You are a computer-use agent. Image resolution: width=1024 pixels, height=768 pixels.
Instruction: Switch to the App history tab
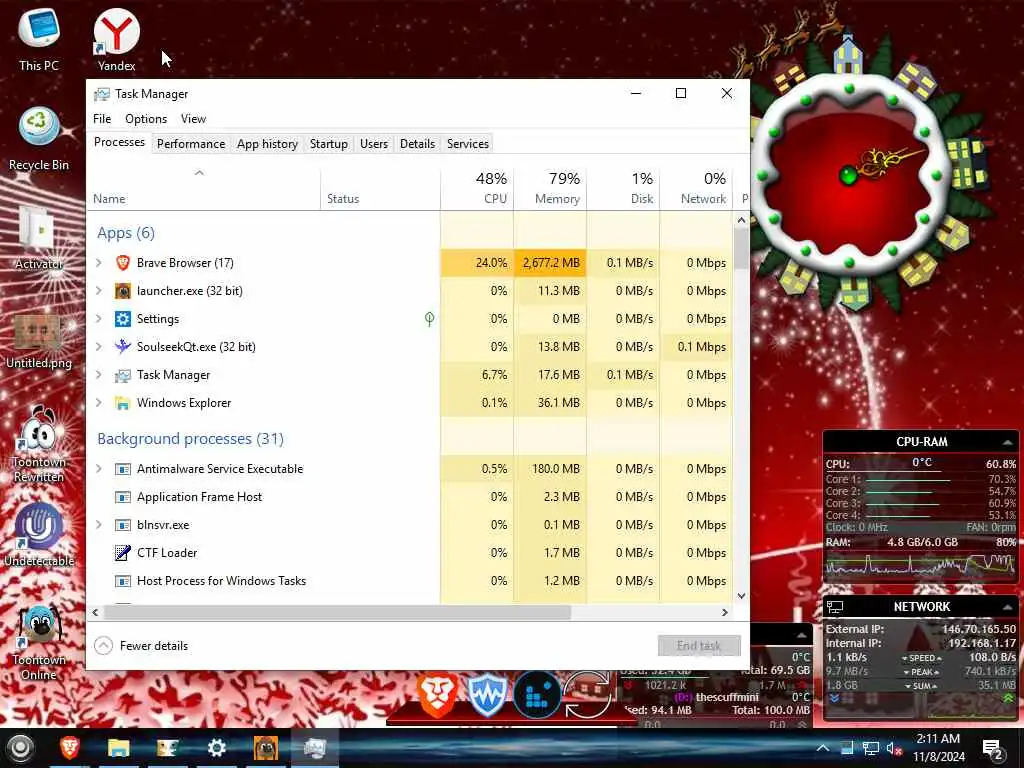point(267,144)
